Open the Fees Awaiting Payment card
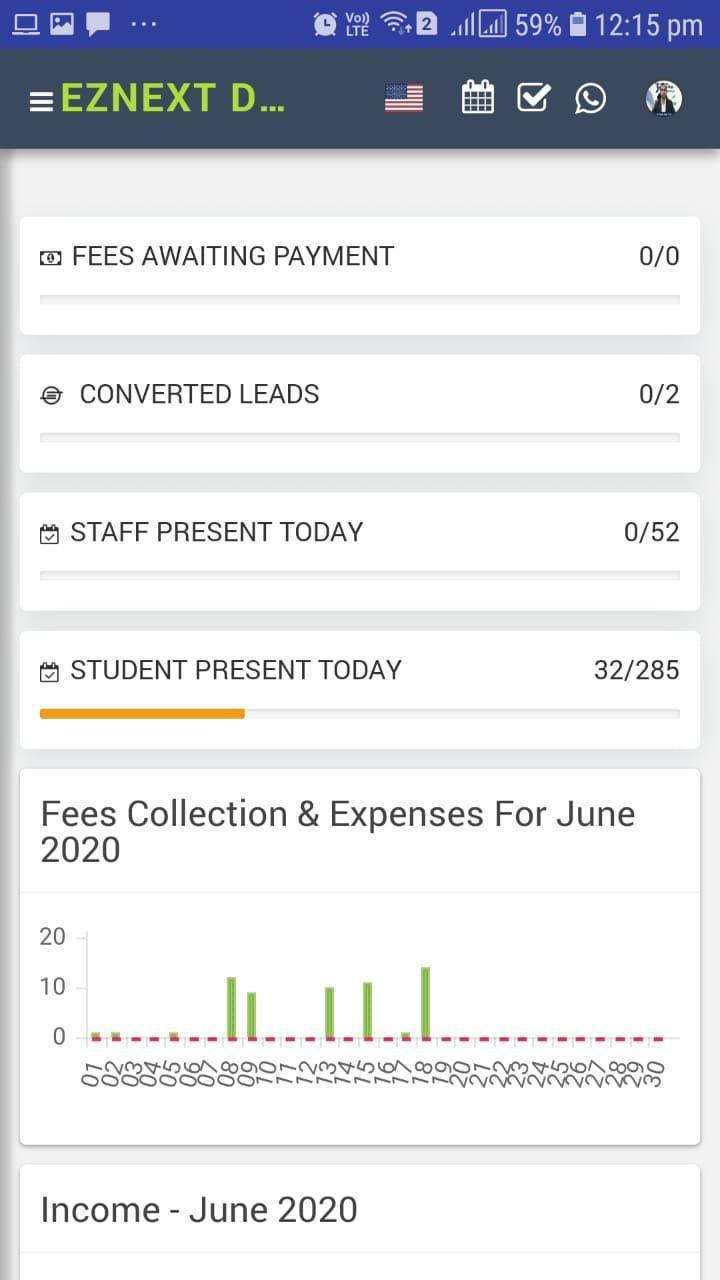The width and height of the screenshot is (720, 1280). point(360,275)
